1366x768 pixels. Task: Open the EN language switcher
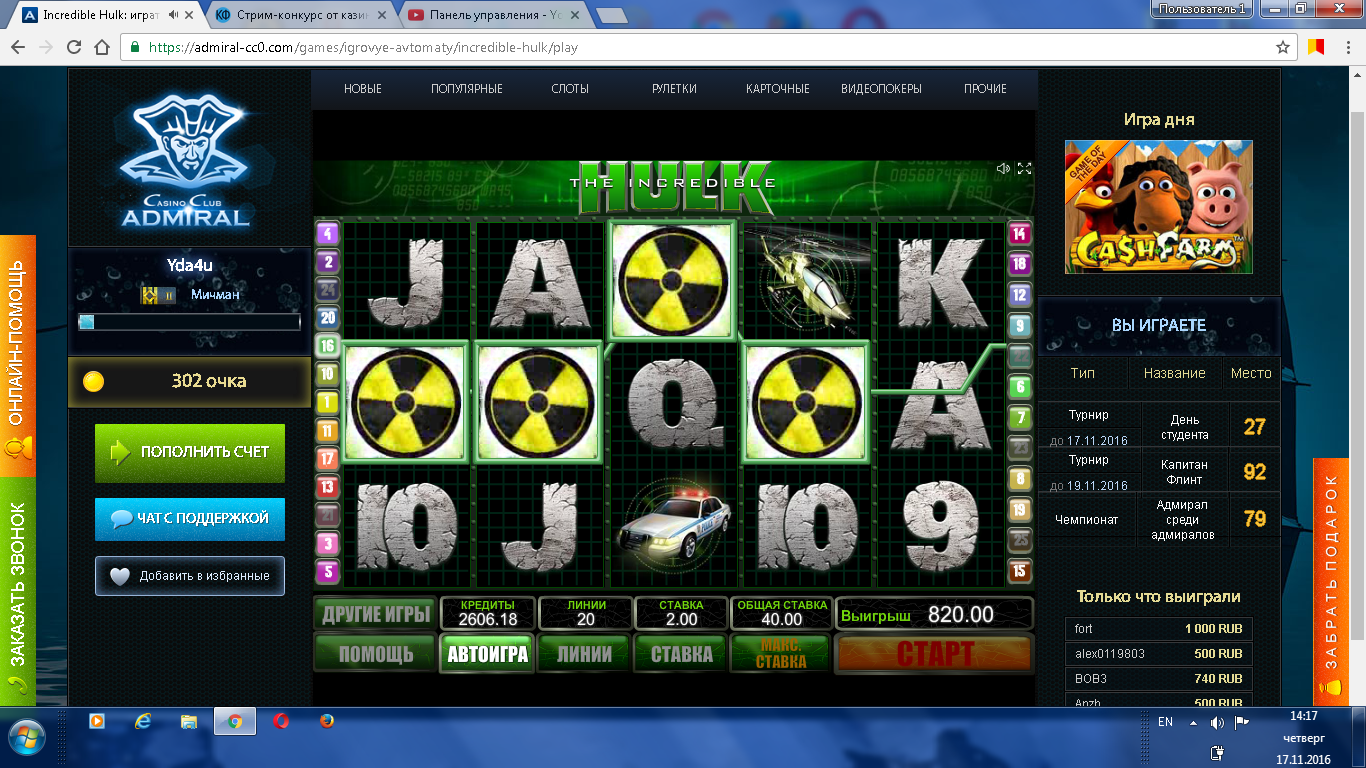1165,722
